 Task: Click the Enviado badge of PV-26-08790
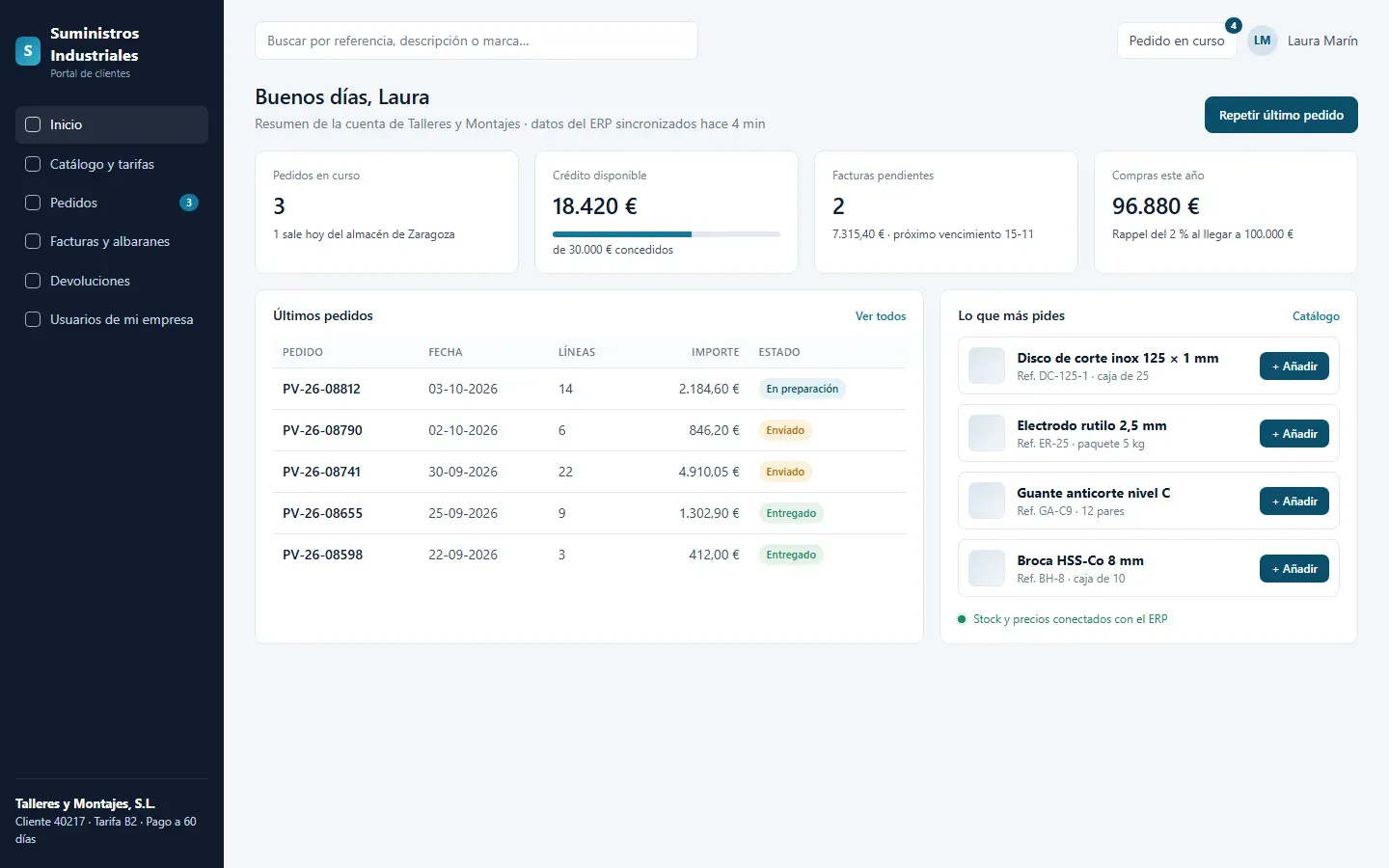point(785,430)
